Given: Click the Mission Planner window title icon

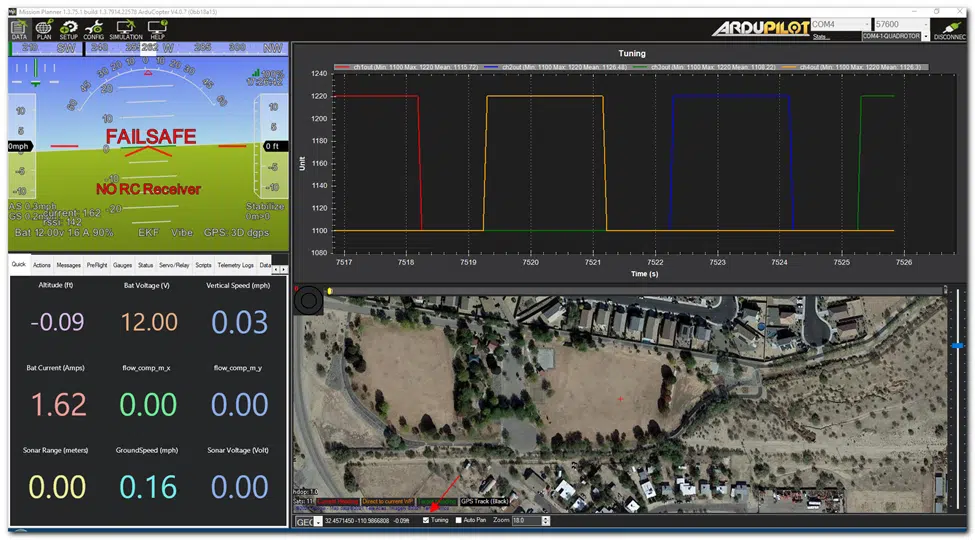Looking at the screenshot, I should point(12,12).
